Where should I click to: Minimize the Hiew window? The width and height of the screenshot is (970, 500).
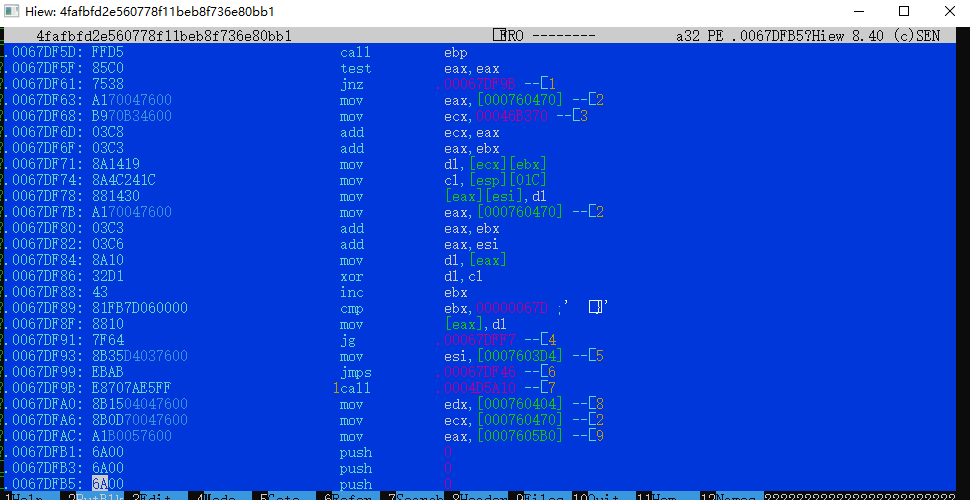coord(858,11)
